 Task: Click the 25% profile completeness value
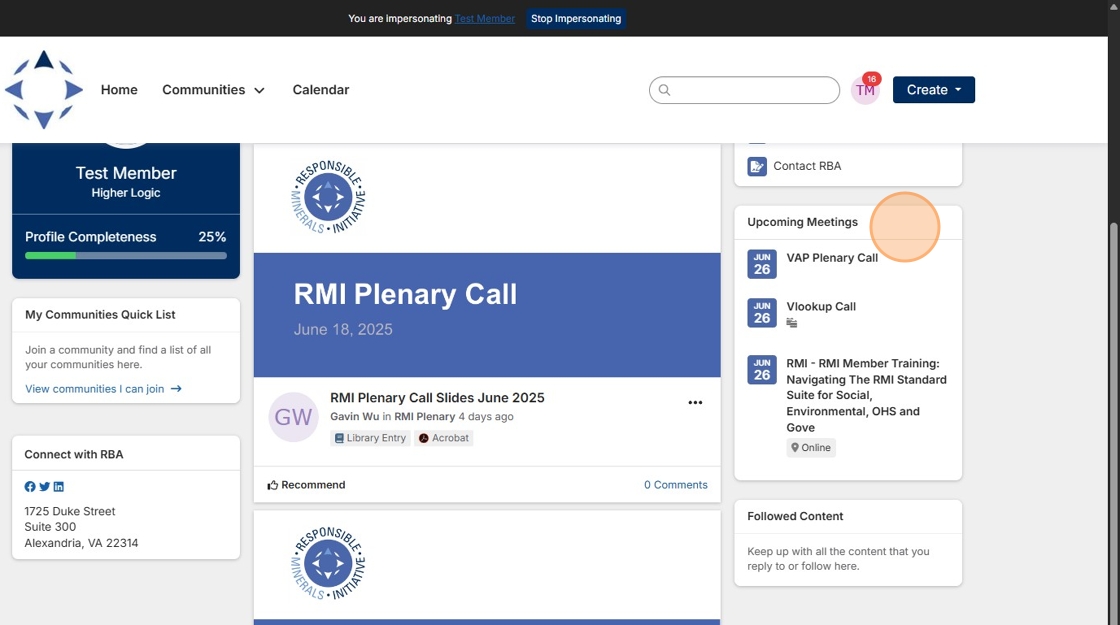(212, 237)
